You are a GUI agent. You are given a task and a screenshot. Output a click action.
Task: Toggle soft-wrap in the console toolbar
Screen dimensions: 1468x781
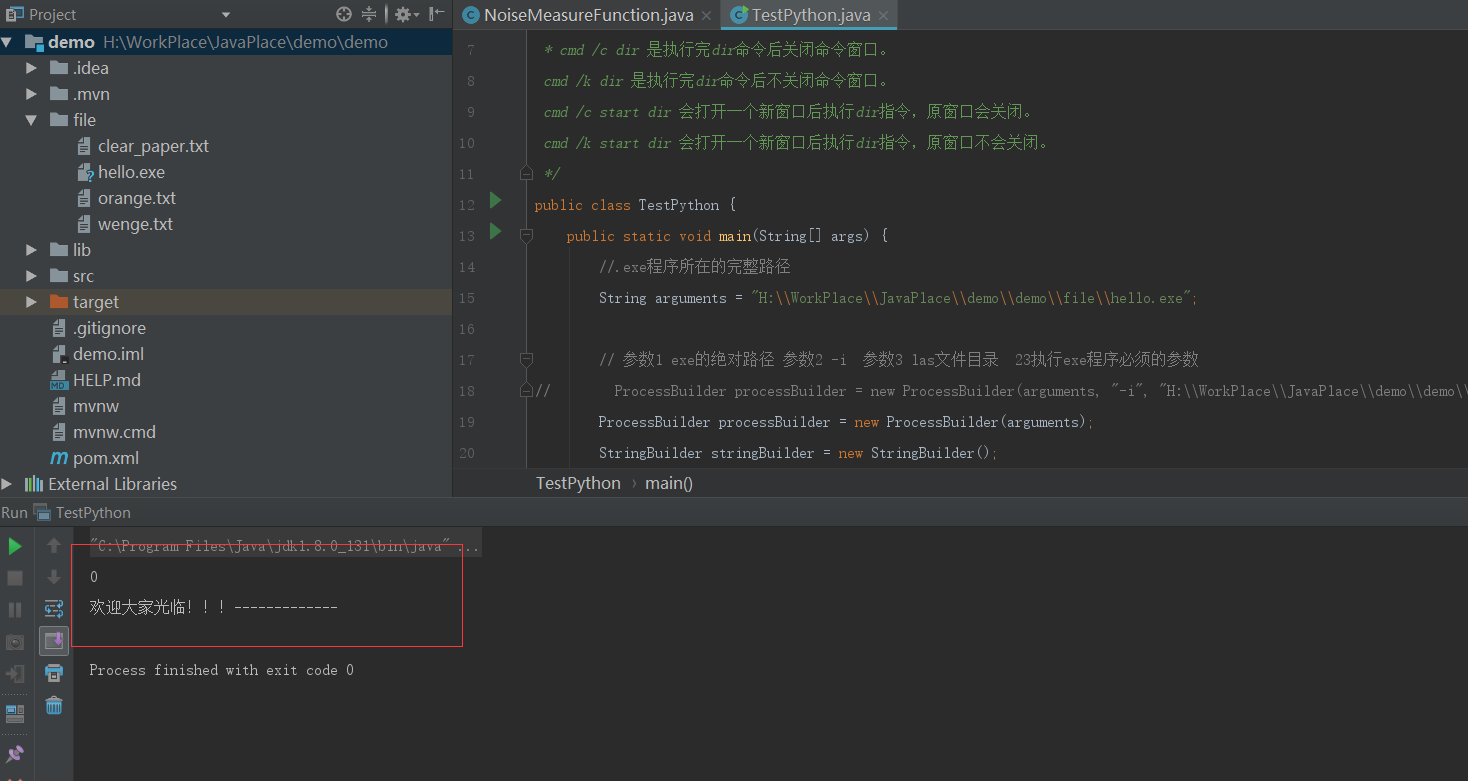(53, 607)
